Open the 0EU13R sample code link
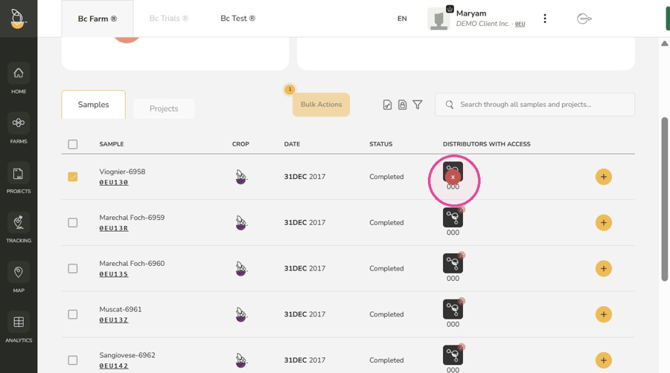 (114, 228)
